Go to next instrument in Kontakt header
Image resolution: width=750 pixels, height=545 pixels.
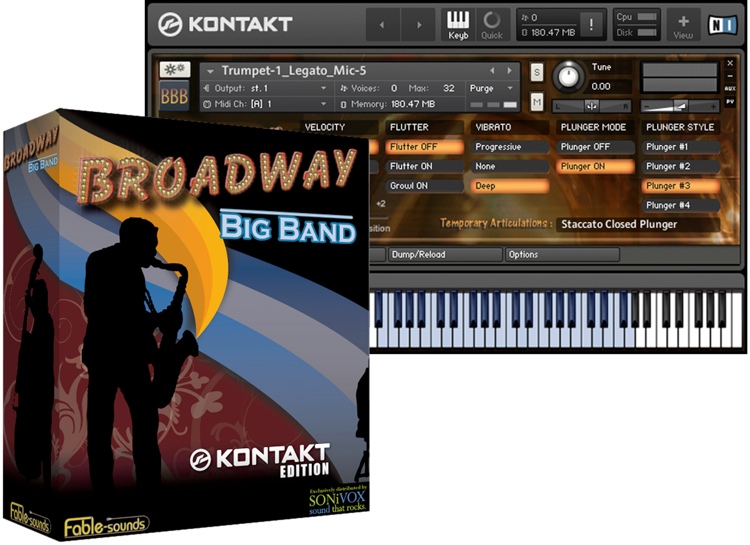(x=419, y=25)
